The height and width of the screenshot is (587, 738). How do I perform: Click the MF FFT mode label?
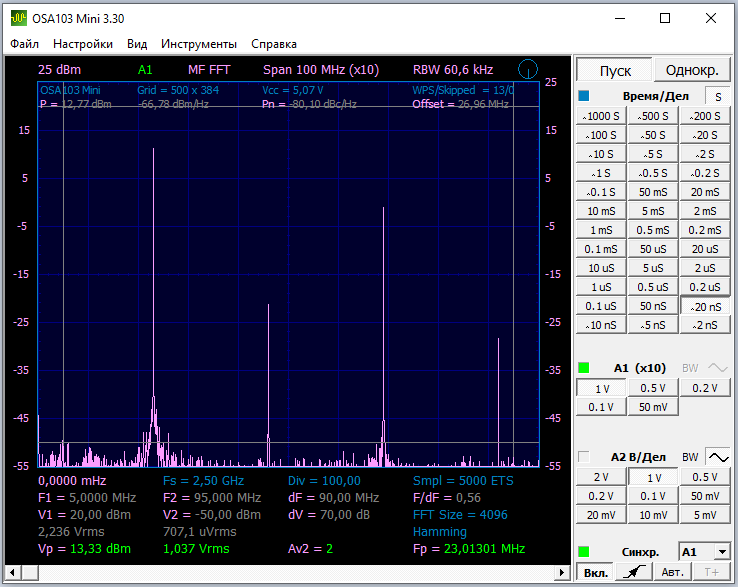point(209,70)
